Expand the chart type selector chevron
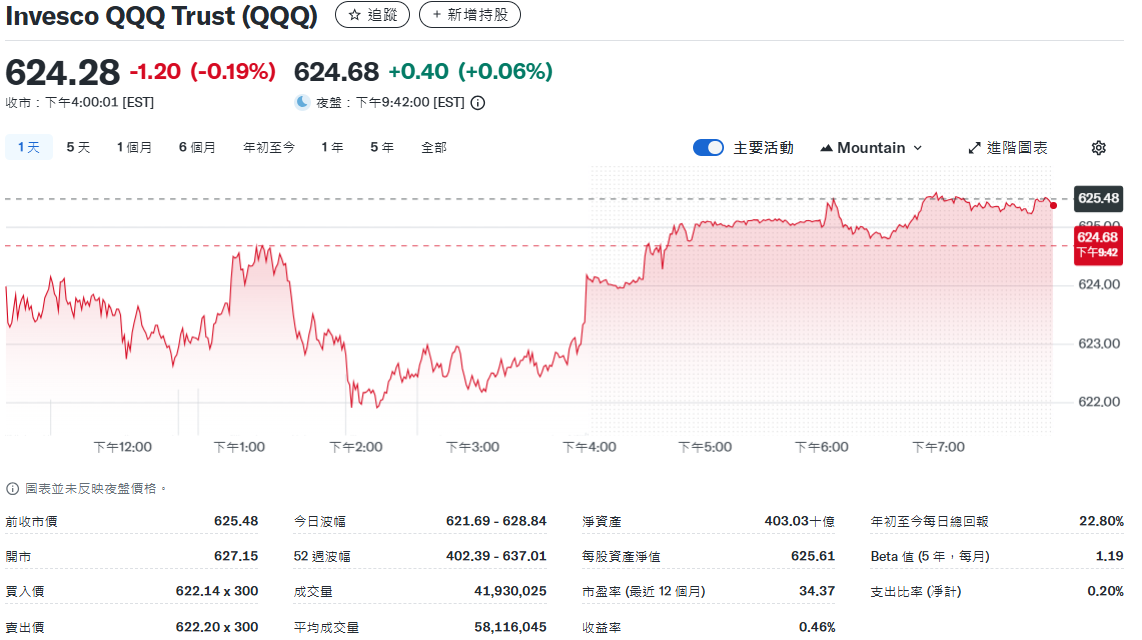This screenshot has width=1142, height=640. pos(918,147)
